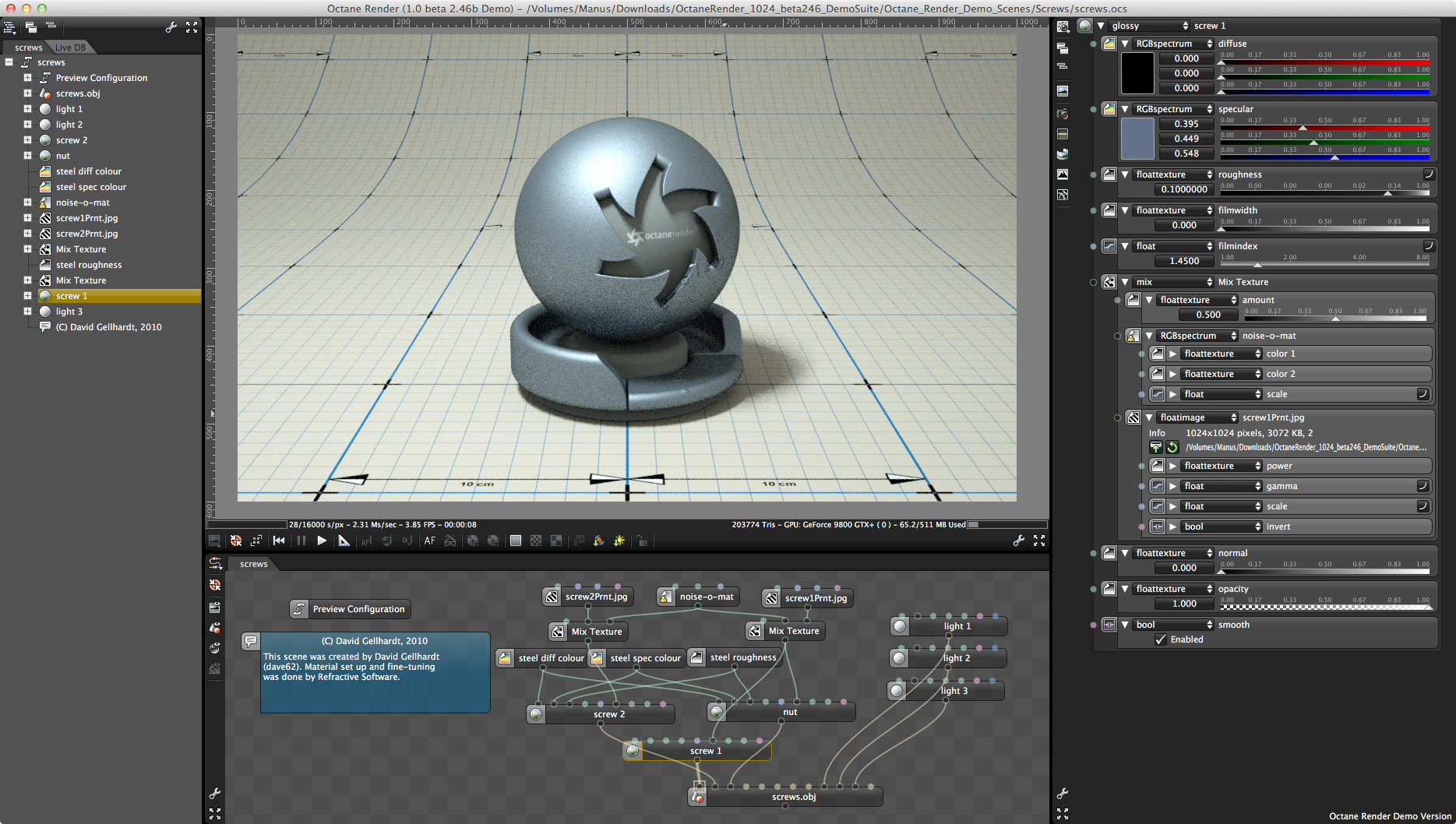Toggle the bool invert parameter button

(x=1158, y=526)
